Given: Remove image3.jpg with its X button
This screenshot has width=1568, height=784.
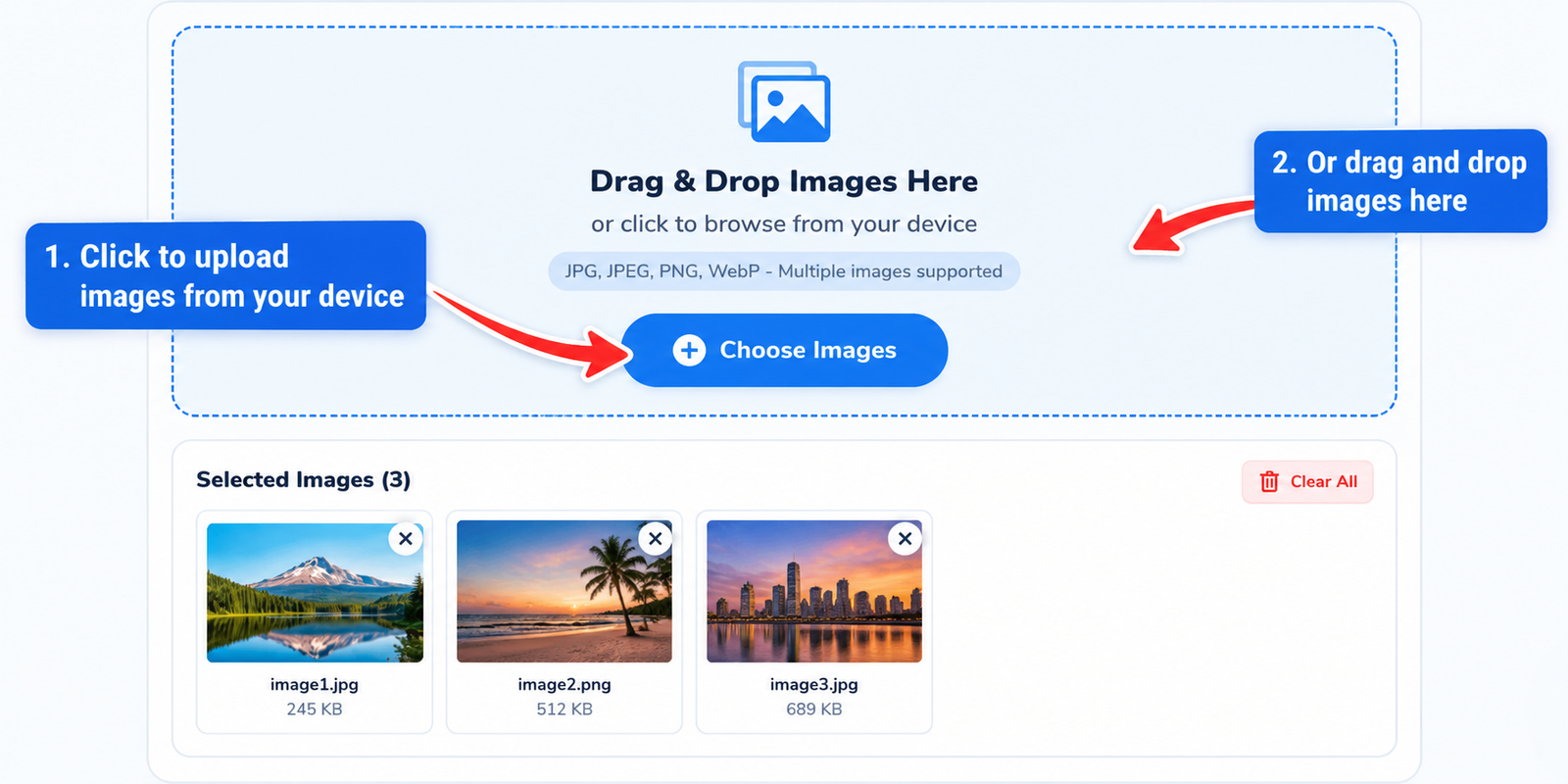Looking at the screenshot, I should point(906,539).
